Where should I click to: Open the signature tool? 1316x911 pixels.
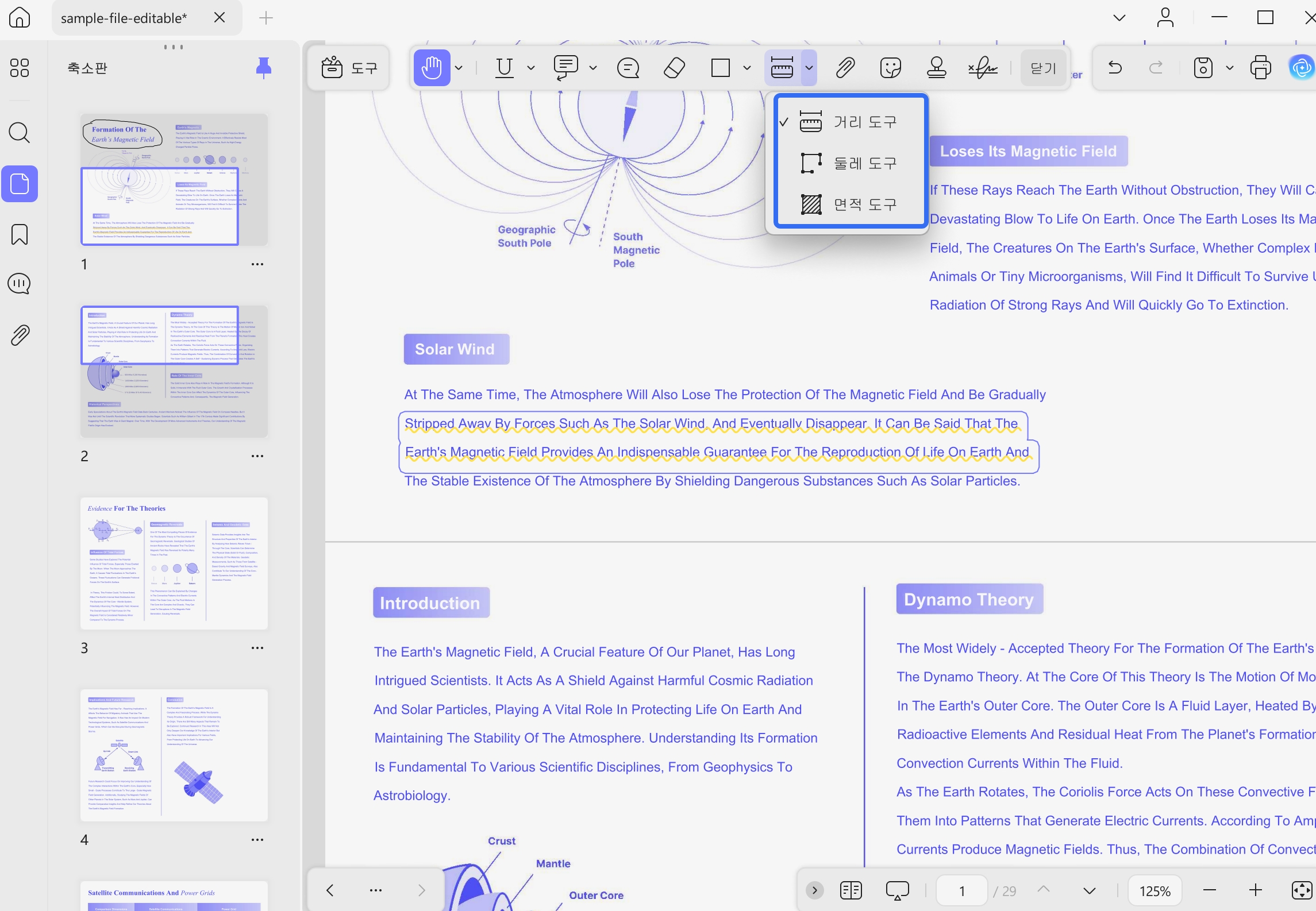pos(983,68)
